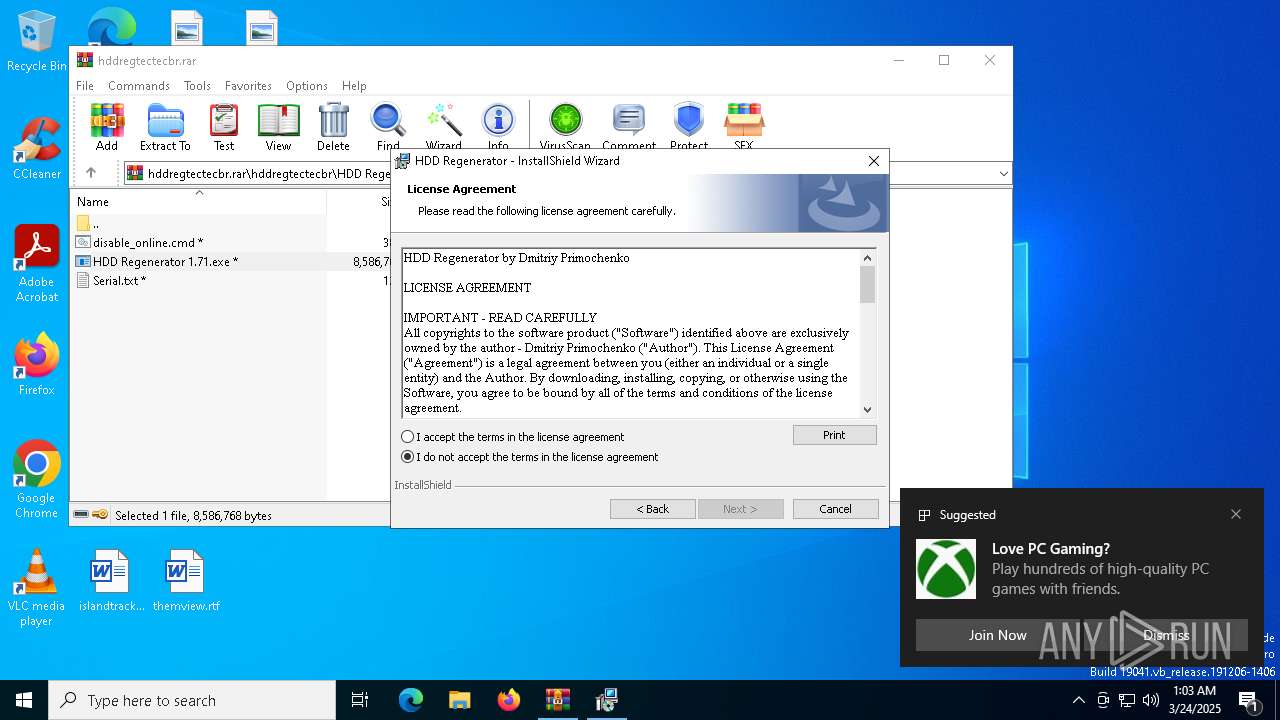This screenshot has height=720, width=1280.
Task: Open Edge from the taskbar
Action: [x=411, y=700]
